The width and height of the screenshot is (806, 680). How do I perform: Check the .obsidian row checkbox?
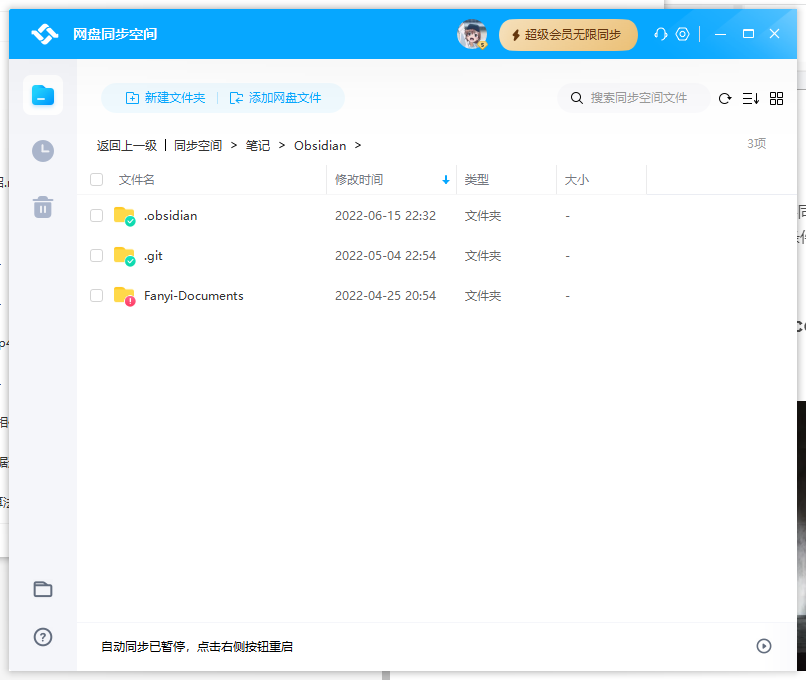coord(96,215)
